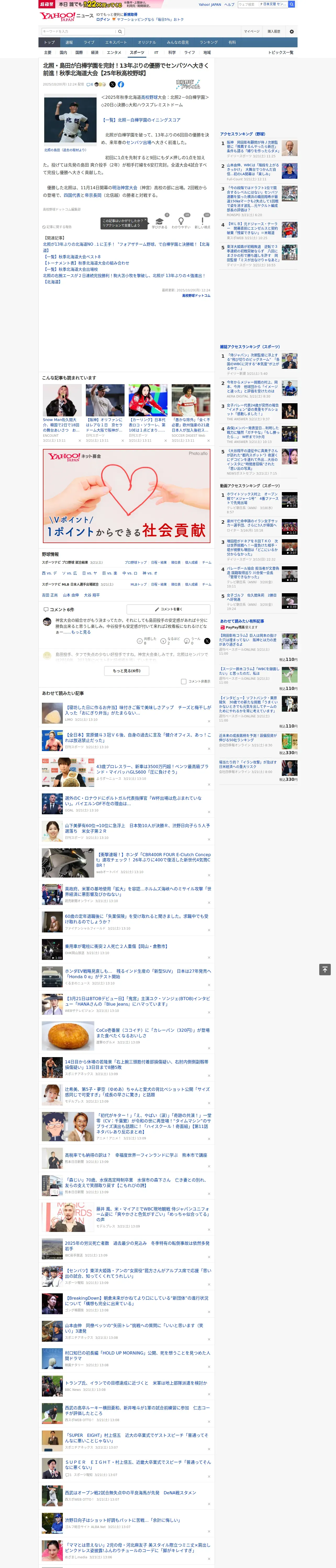Click the 新しい視点 exclamation reaction
The width and height of the screenshot is (336, 1568).
click(x=203, y=222)
